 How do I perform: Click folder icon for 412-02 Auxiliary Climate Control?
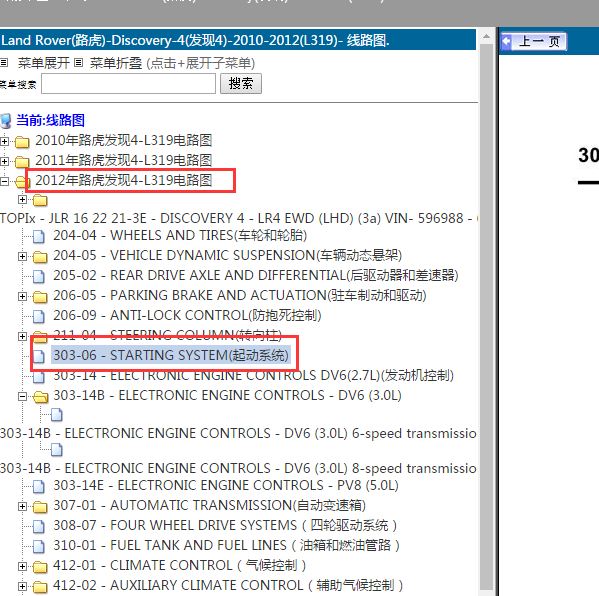coord(40,586)
